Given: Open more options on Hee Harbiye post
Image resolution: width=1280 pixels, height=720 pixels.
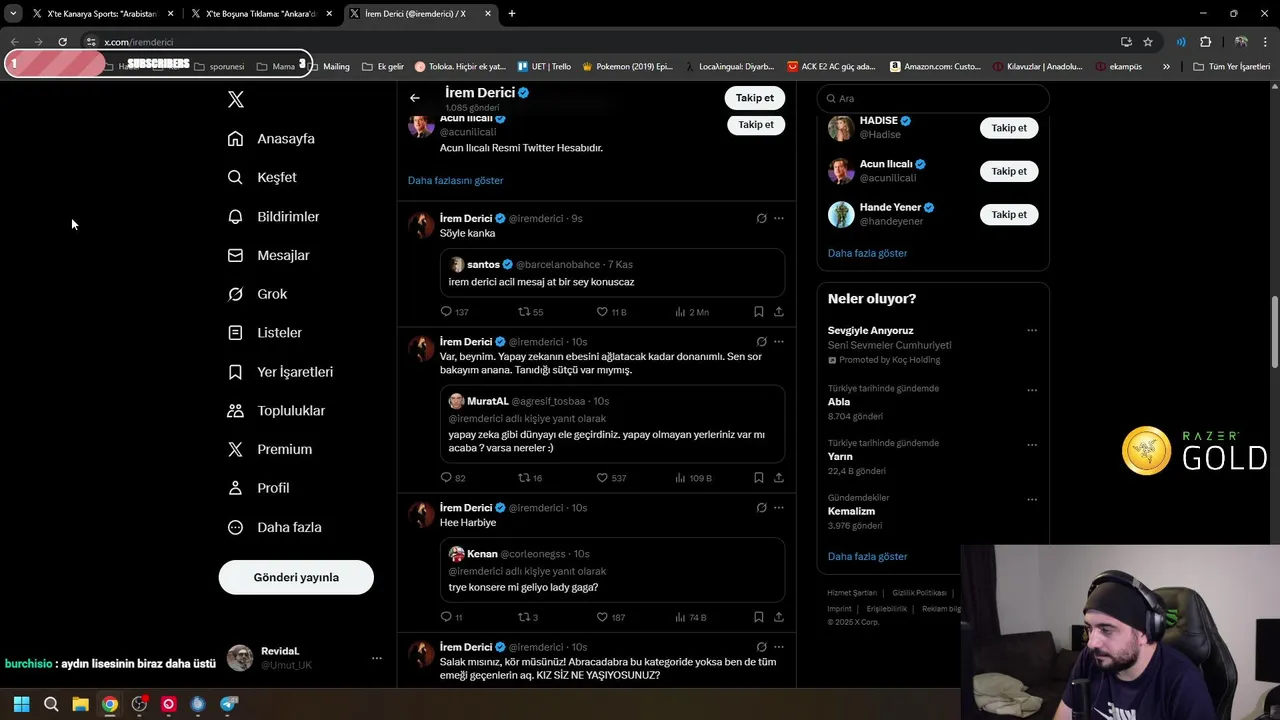Looking at the screenshot, I should click(x=779, y=508).
